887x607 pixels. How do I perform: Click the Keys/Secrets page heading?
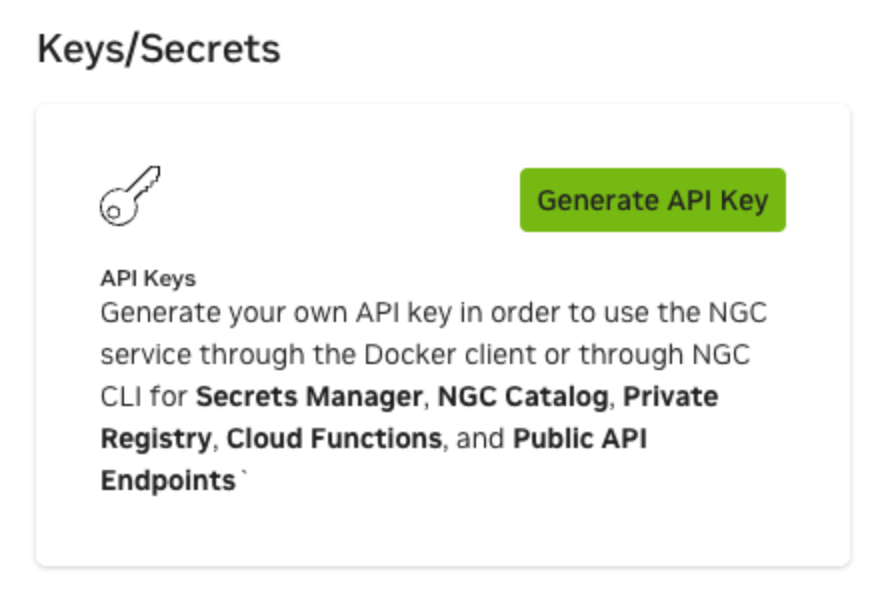click(159, 49)
